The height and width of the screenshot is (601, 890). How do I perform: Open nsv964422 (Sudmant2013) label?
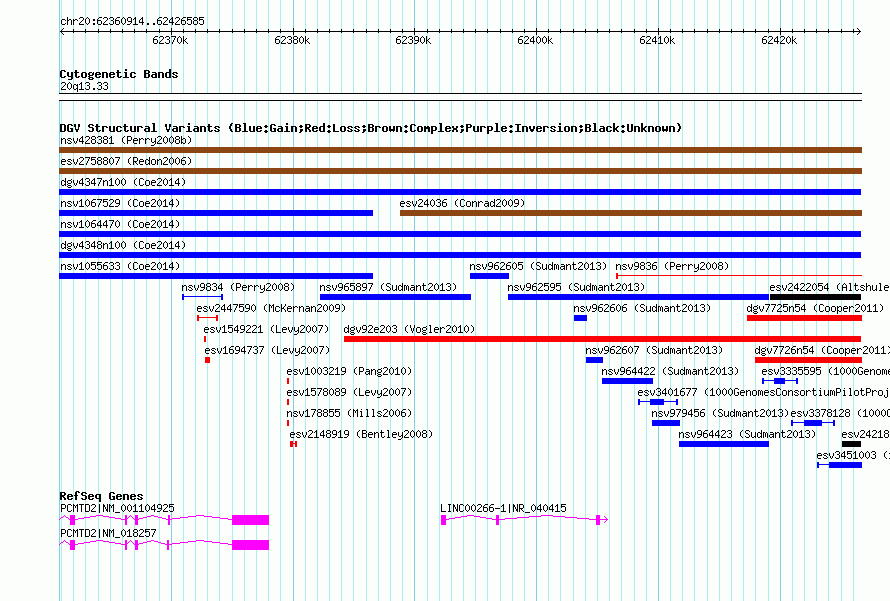pyautogui.click(x=670, y=371)
